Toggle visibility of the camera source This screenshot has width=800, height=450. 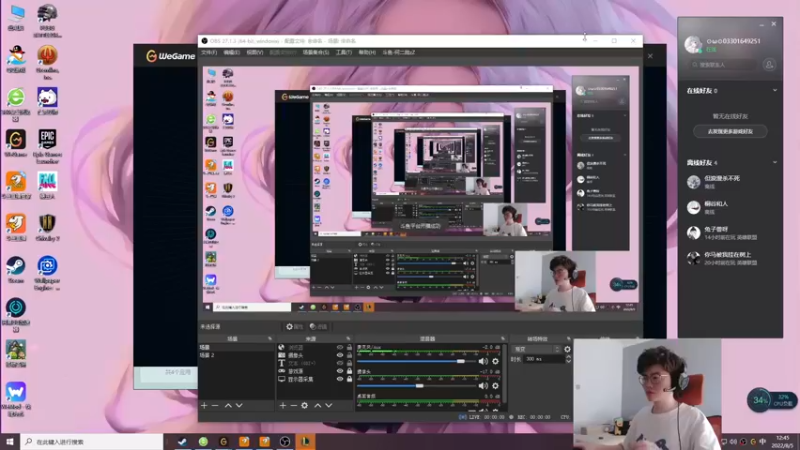[x=340, y=355]
